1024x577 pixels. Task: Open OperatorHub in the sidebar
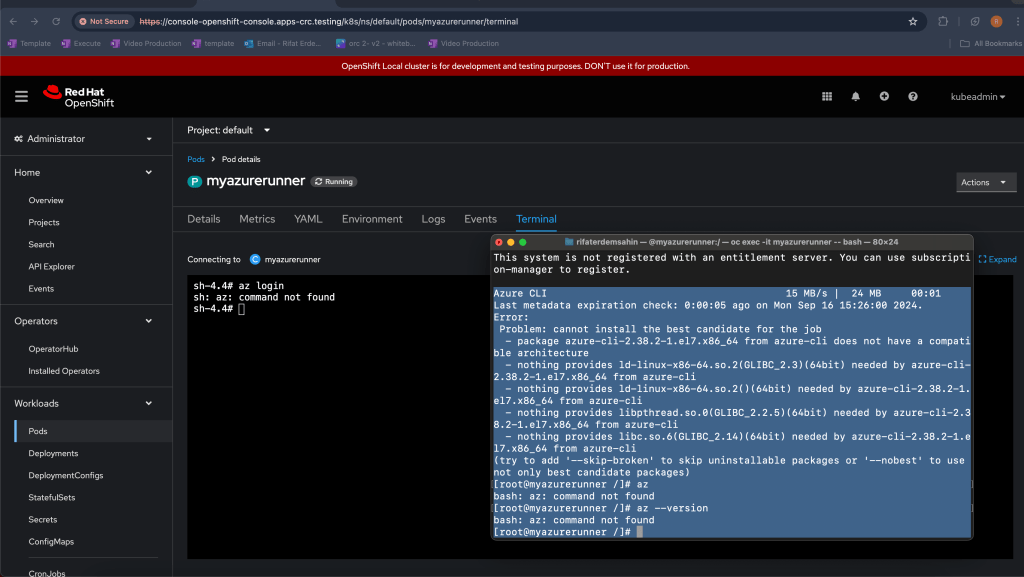pyautogui.click(x=54, y=349)
